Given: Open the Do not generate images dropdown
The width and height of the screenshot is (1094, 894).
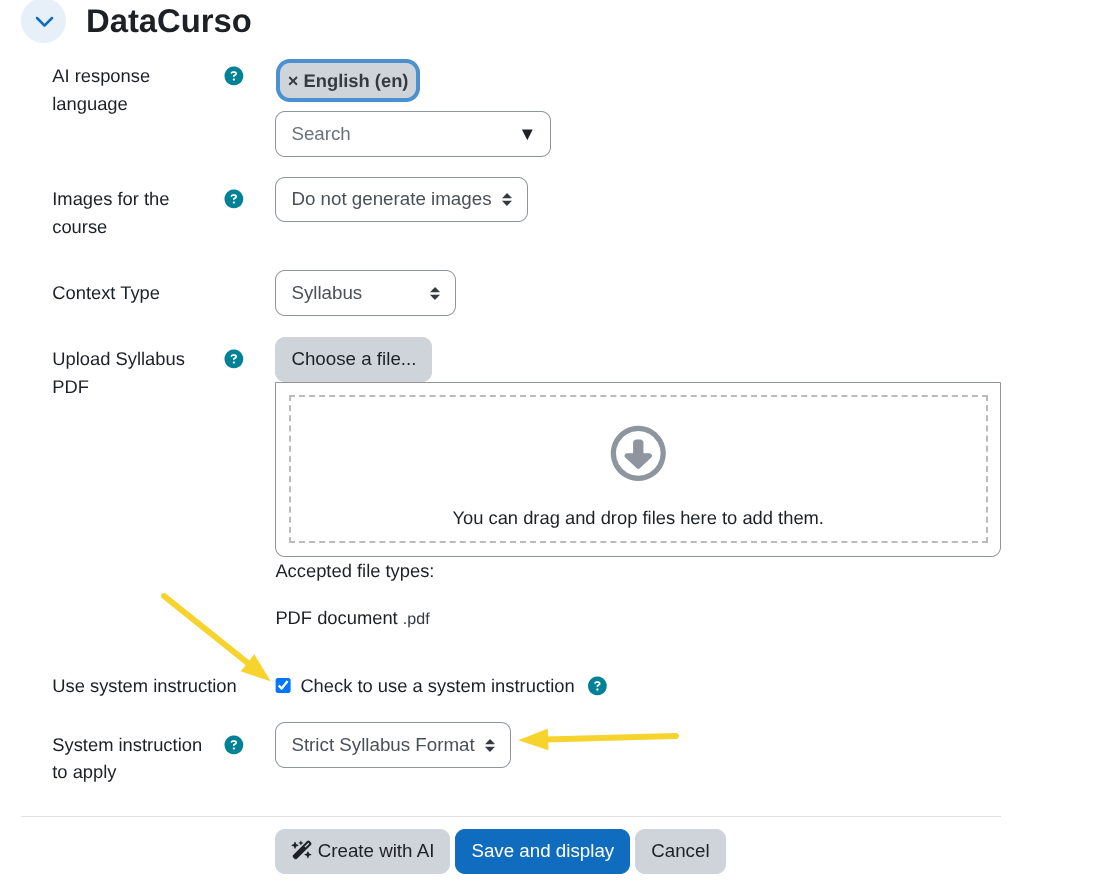Looking at the screenshot, I should click(401, 199).
